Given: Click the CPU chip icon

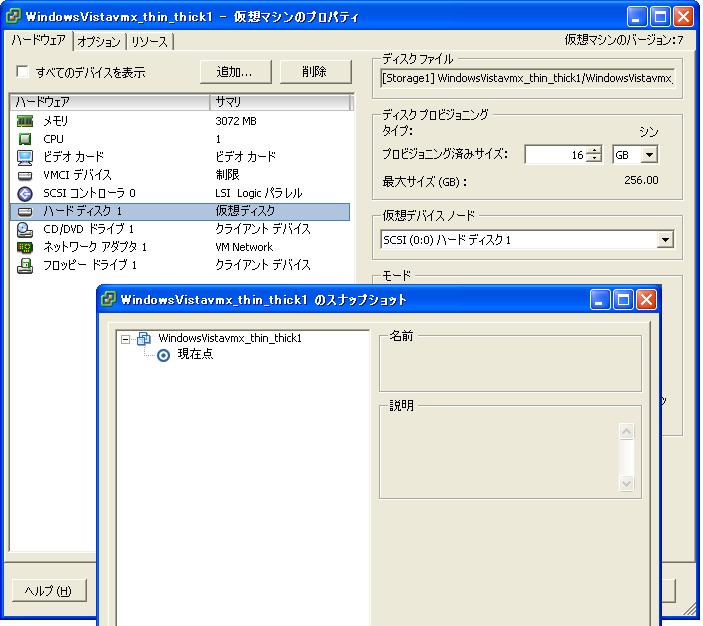Looking at the screenshot, I should click(x=25, y=139).
